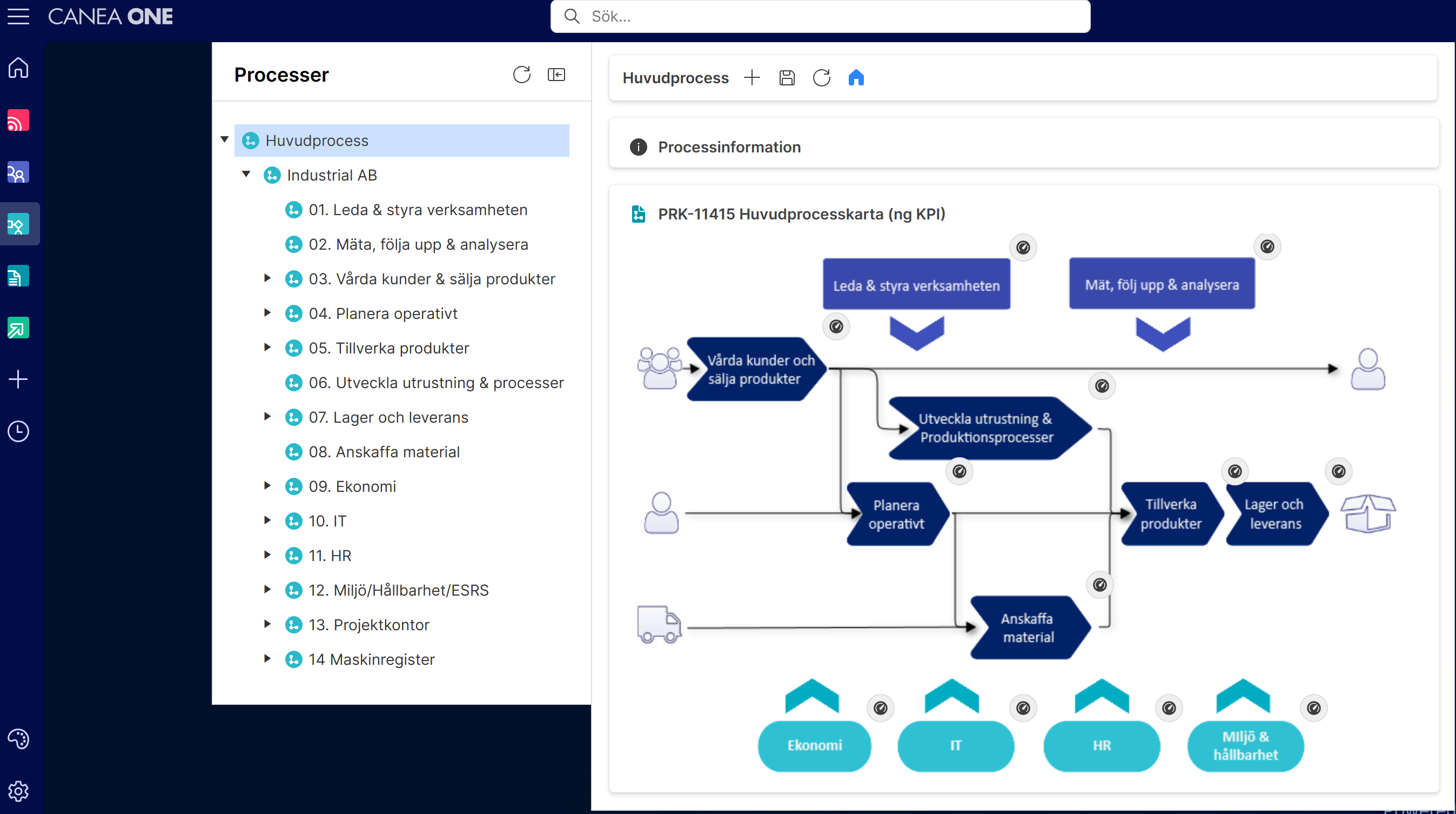The image size is (1456, 814).
Task: Open PRK-11415 Huvudprocesskarta document link
Action: [x=802, y=214]
